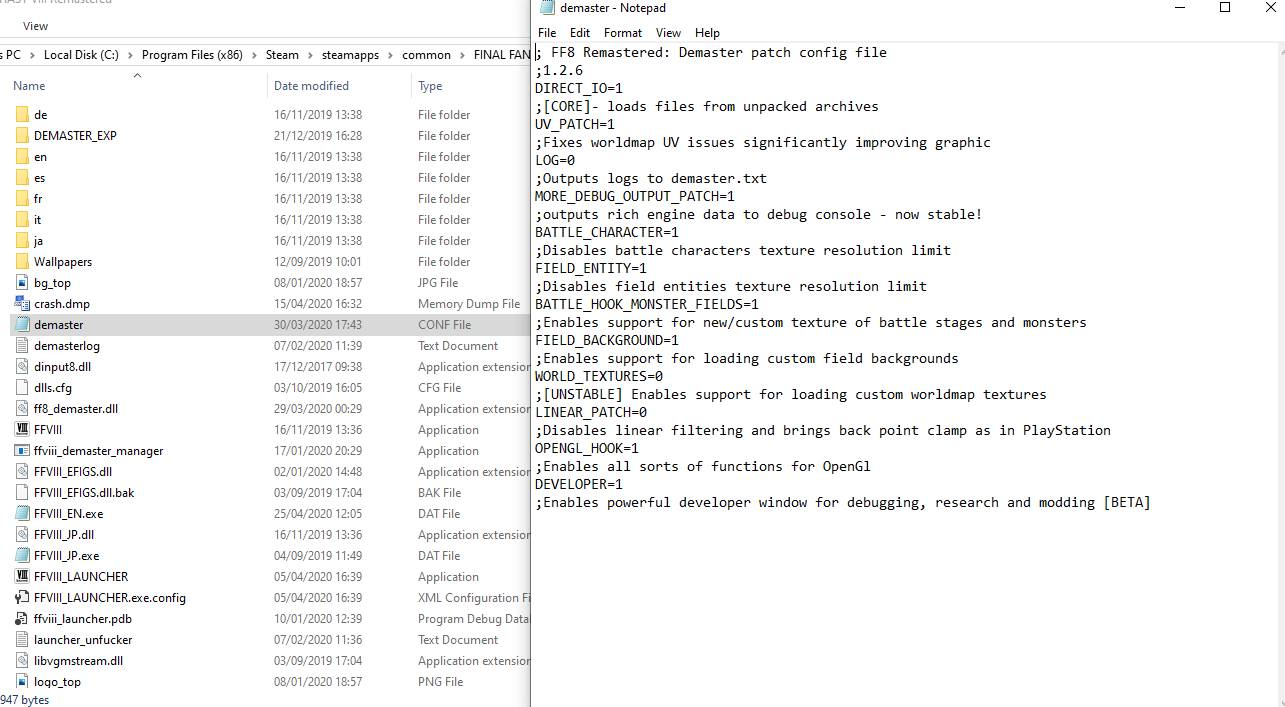Click the FFVIII_LAUNCHER.exe.config file icon

(x=22, y=597)
